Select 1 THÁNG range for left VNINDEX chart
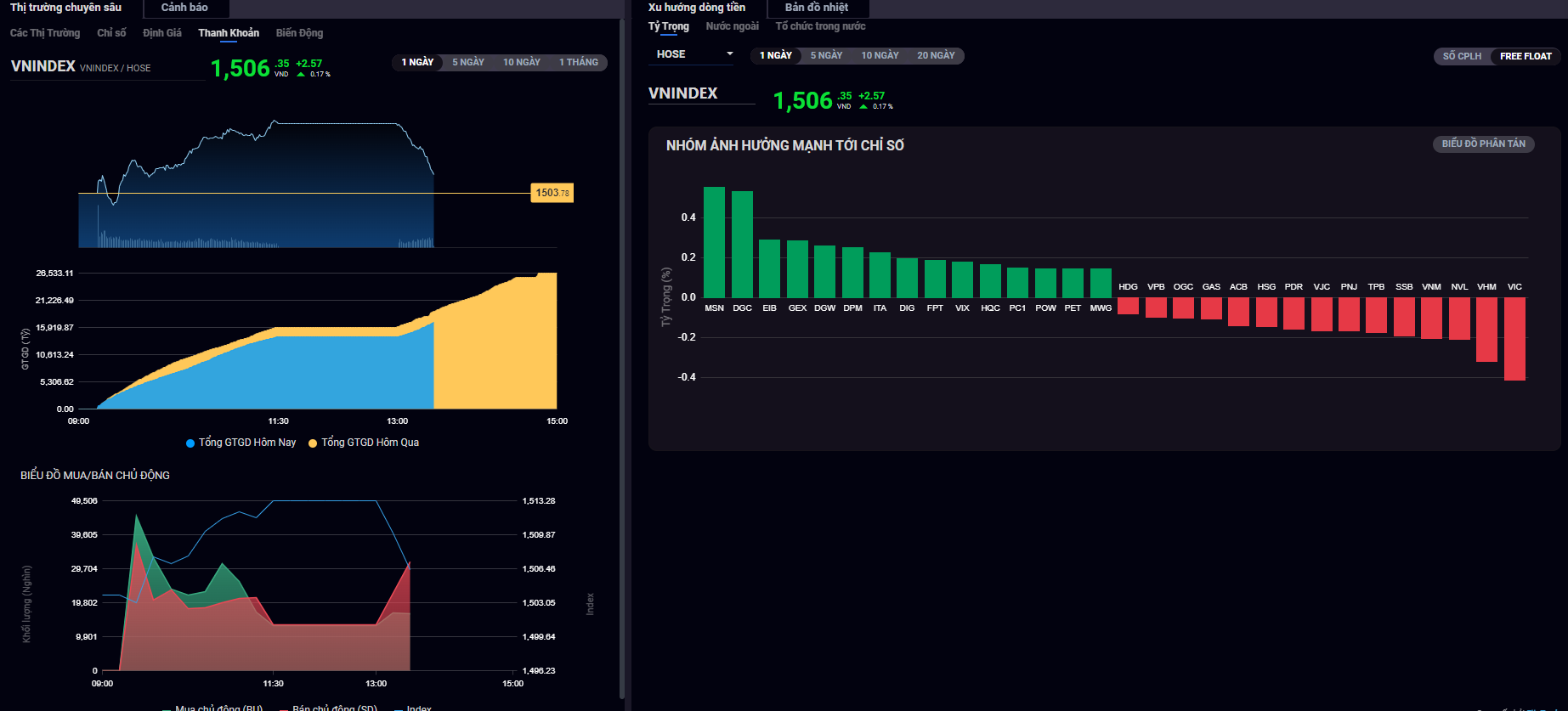Image resolution: width=1568 pixels, height=711 pixels. pyautogui.click(x=579, y=62)
